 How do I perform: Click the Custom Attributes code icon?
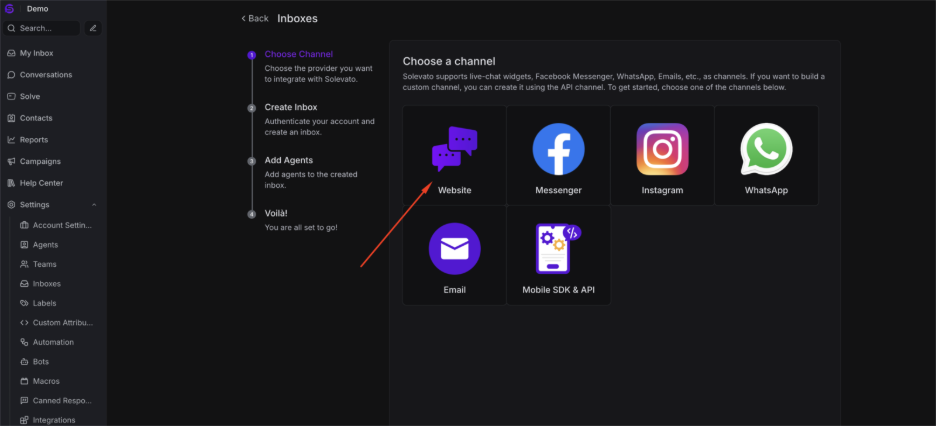24,323
